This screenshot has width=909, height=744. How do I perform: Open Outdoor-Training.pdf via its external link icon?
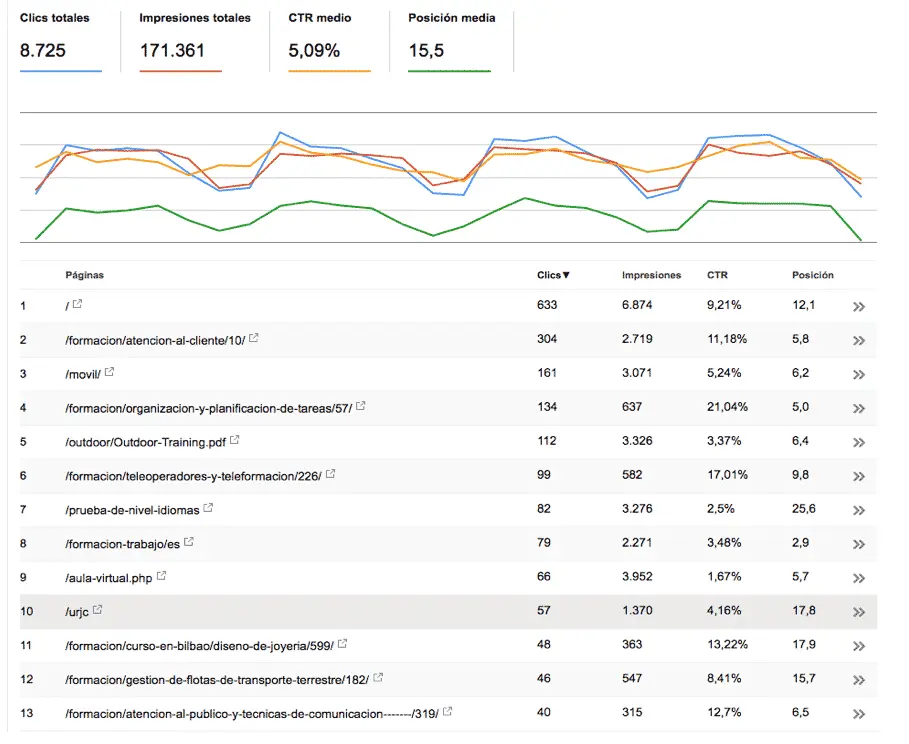point(237,441)
